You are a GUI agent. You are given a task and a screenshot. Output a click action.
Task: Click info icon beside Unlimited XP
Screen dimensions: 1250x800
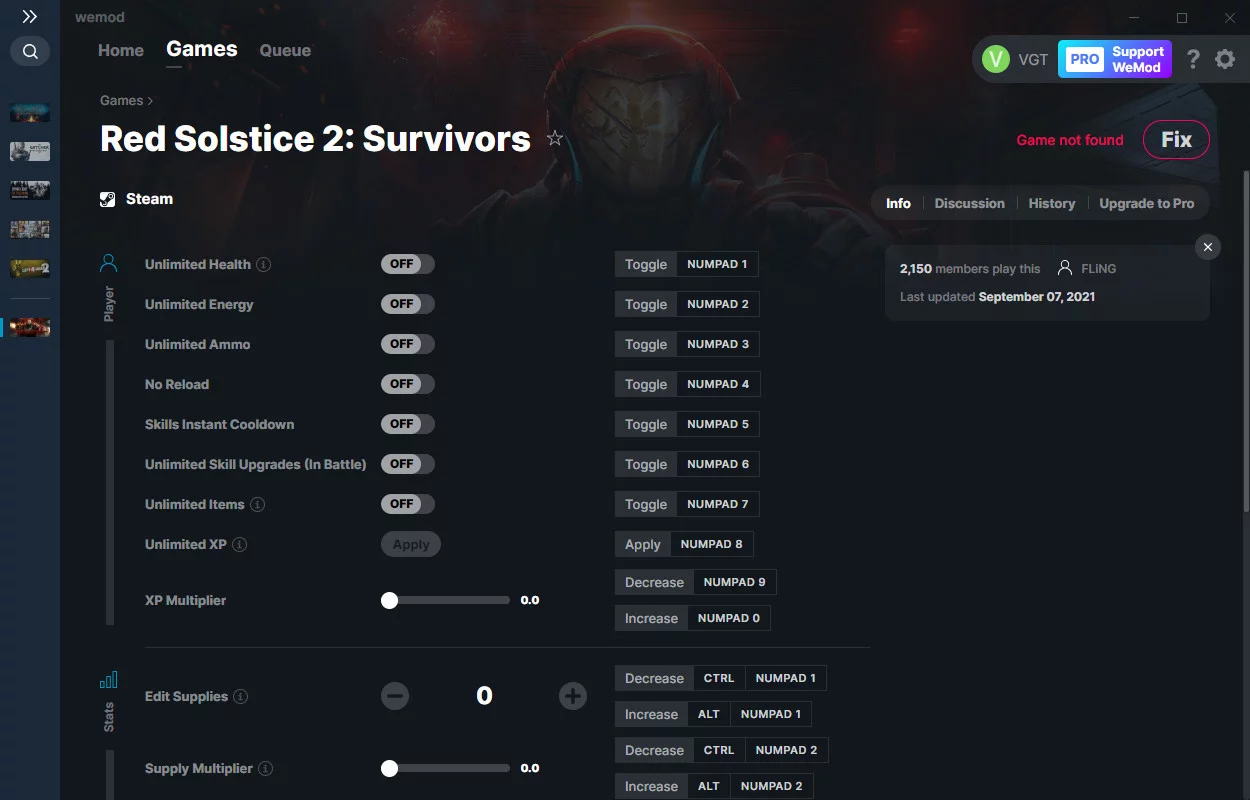[240, 545]
